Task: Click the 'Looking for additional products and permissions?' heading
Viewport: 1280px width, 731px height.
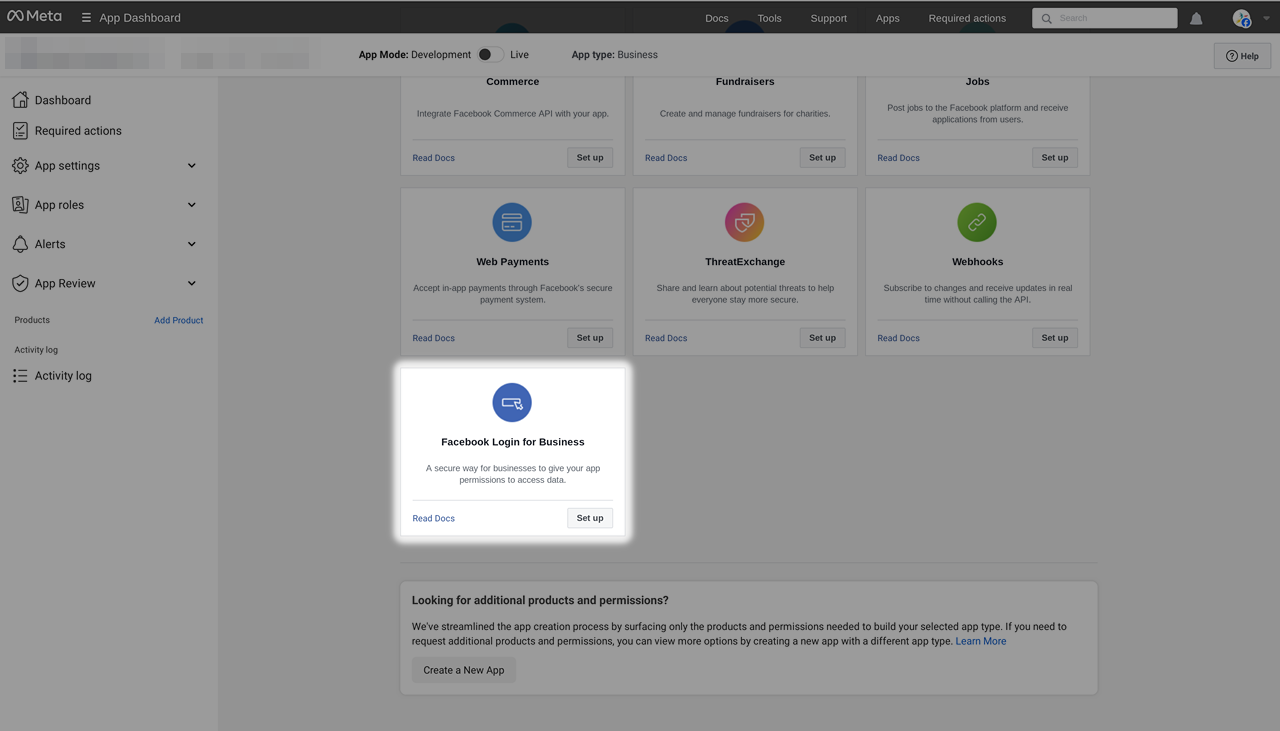Action: tap(540, 601)
